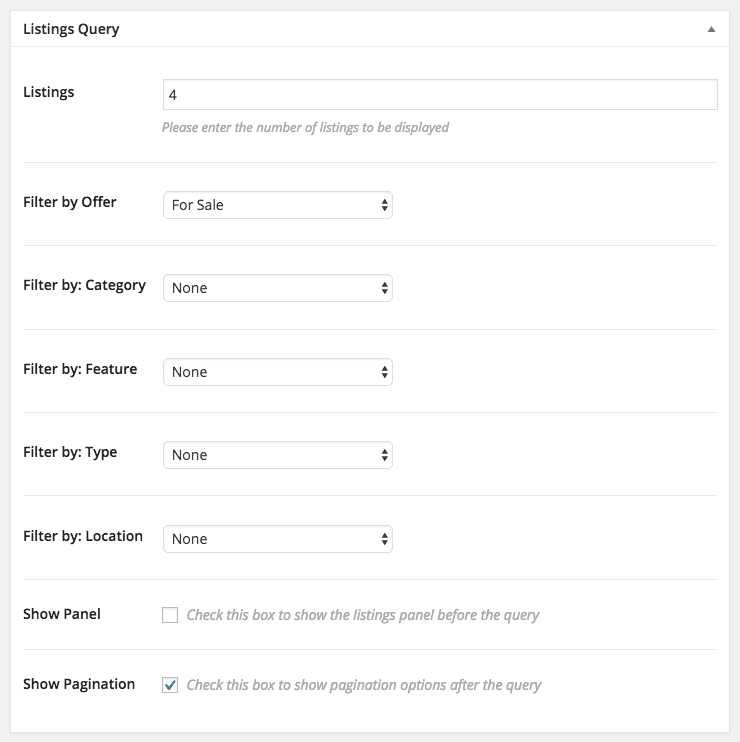Click 'Check this box to show the listings panel' text
Viewport: 740px width, 742px height.
(x=362, y=615)
